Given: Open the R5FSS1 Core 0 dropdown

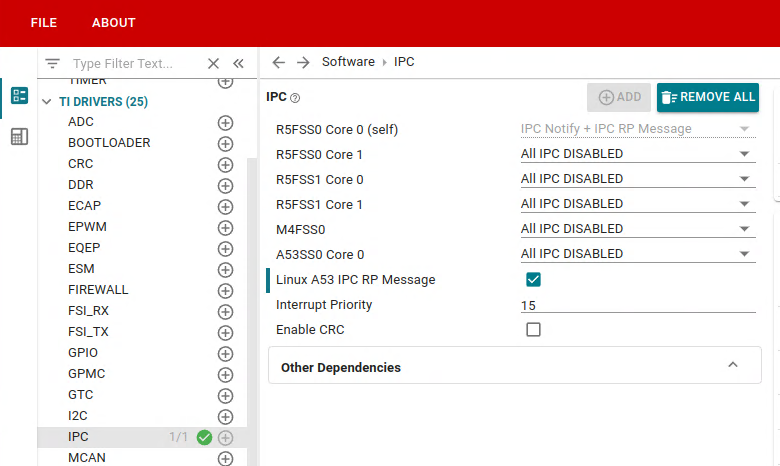Looking at the screenshot, I should [x=638, y=179].
